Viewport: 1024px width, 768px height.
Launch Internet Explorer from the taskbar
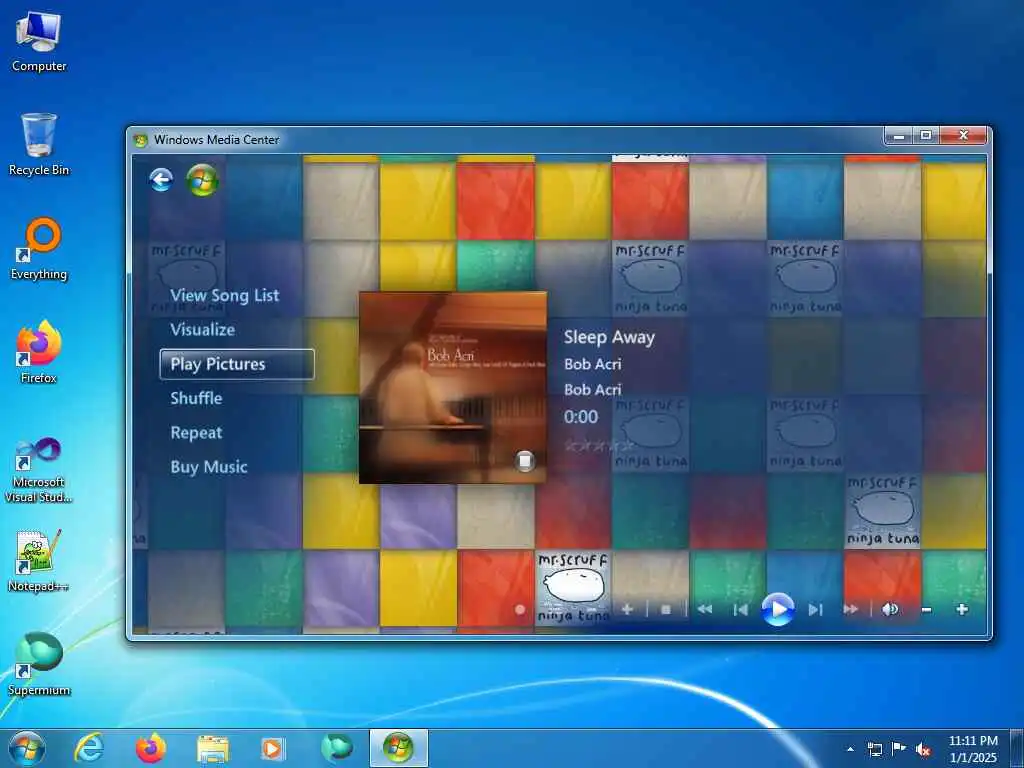(x=88, y=748)
